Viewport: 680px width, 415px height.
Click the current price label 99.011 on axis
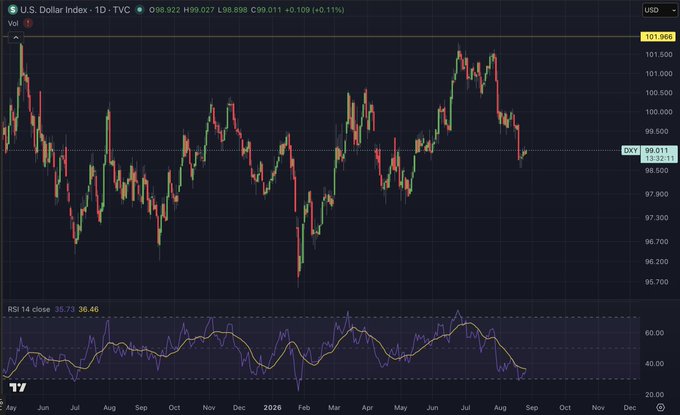coord(657,150)
